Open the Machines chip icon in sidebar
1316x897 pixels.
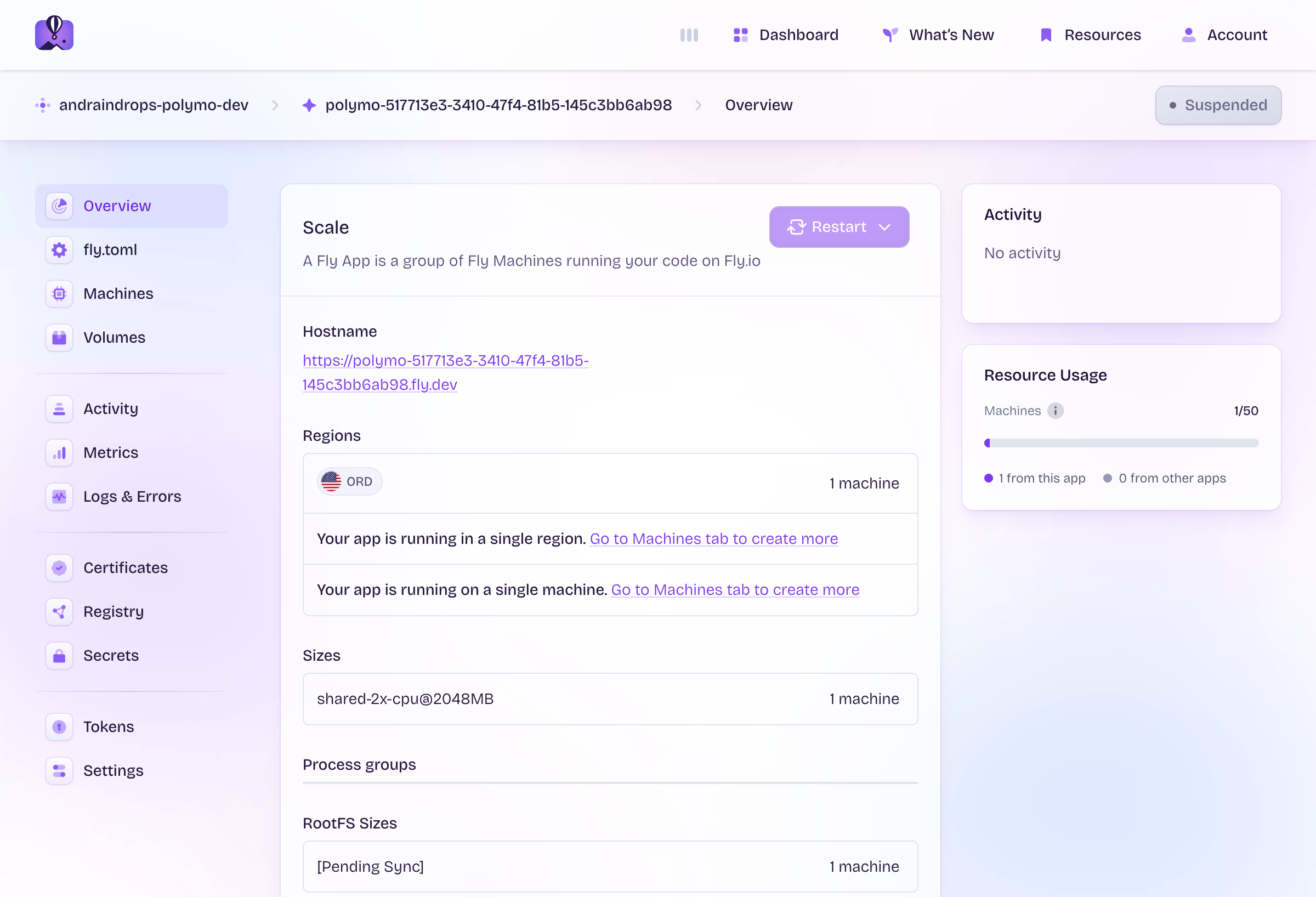(x=59, y=294)
